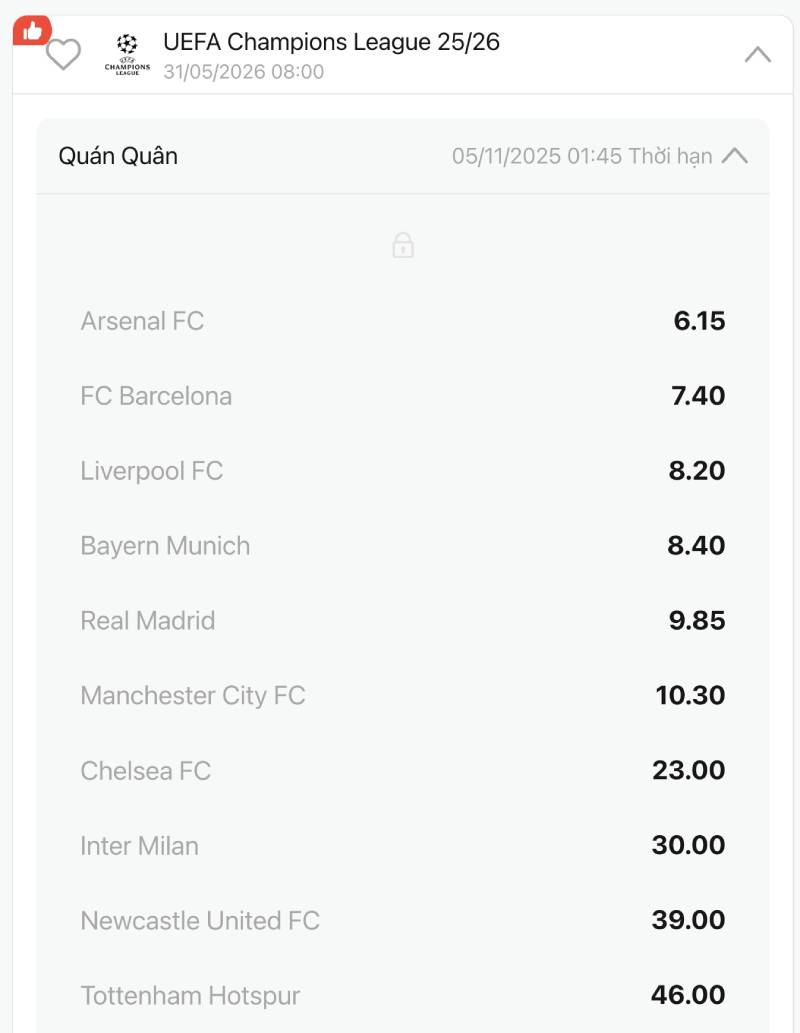Click the red thumbs-up badge icon
This screenshot has height=1033, width=800.
(31, 31)
